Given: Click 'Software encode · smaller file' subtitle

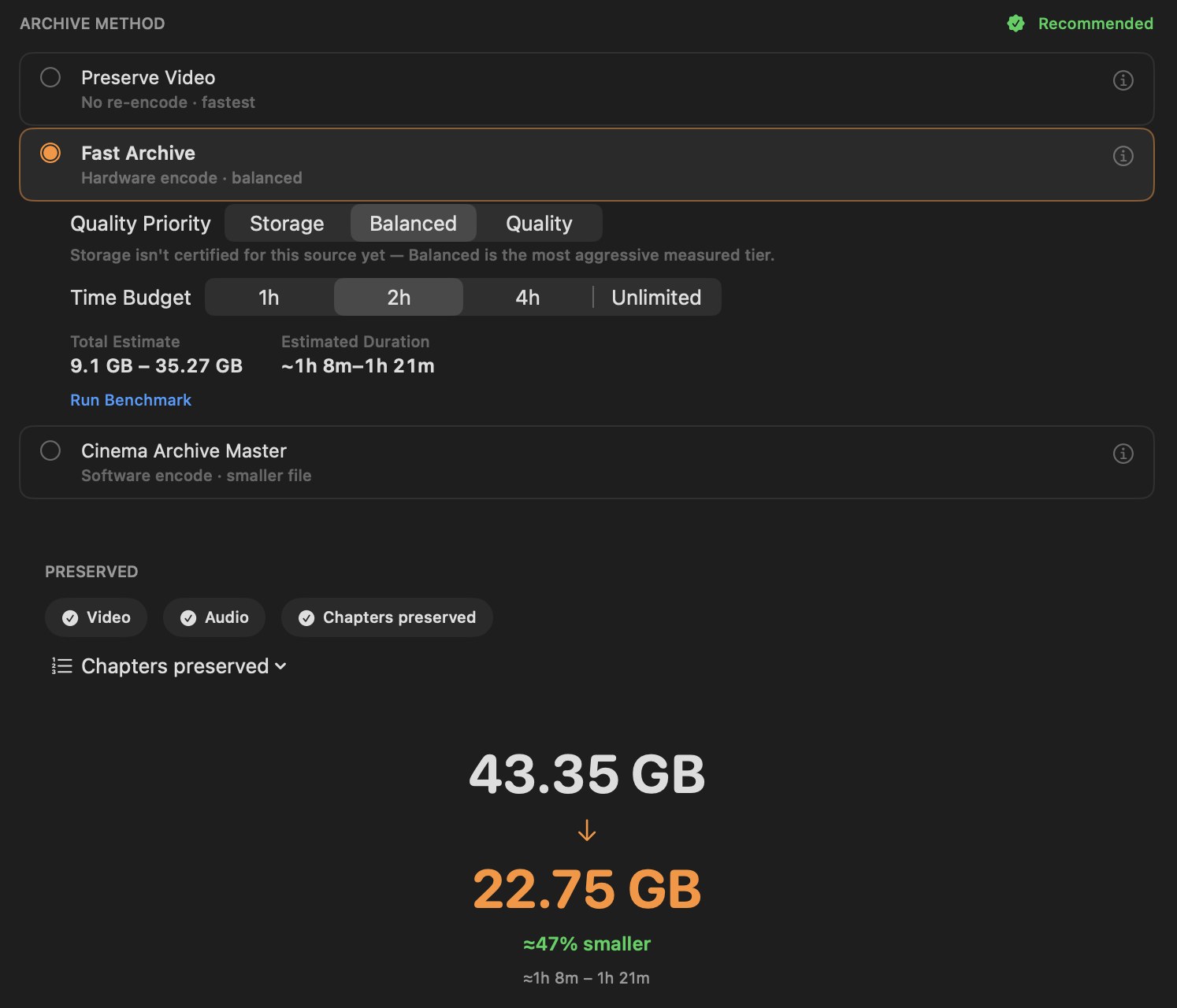Looking at the screenshot, I should [x=196, y=476].
